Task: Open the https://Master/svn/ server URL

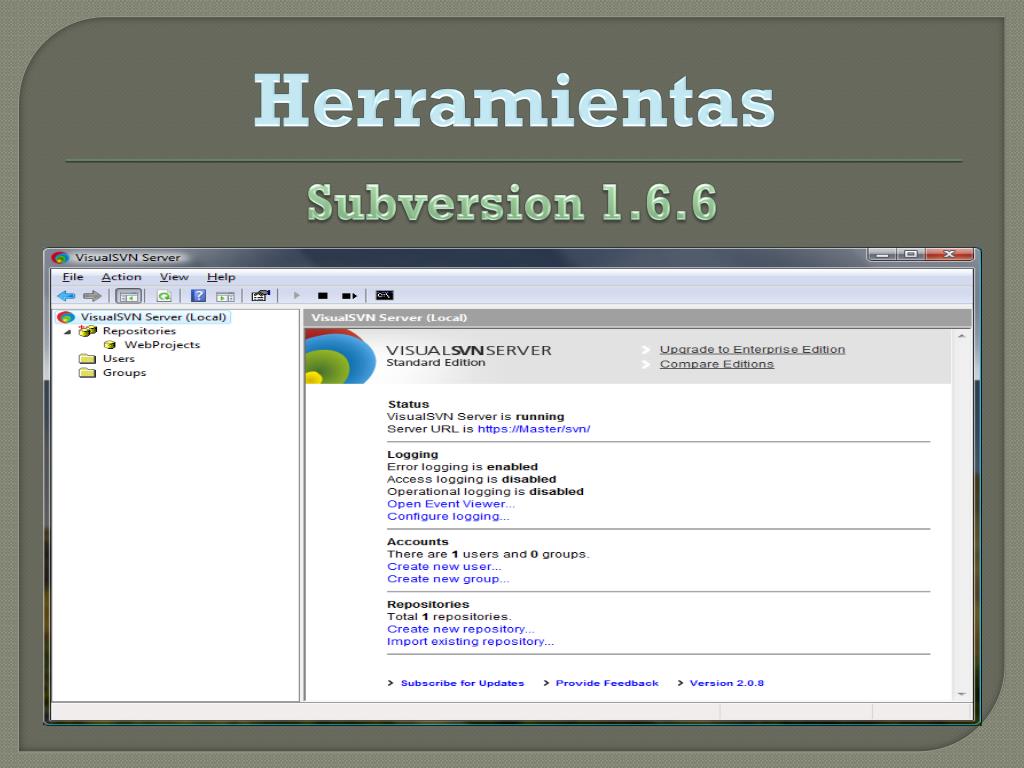Action: pos(534,429)
